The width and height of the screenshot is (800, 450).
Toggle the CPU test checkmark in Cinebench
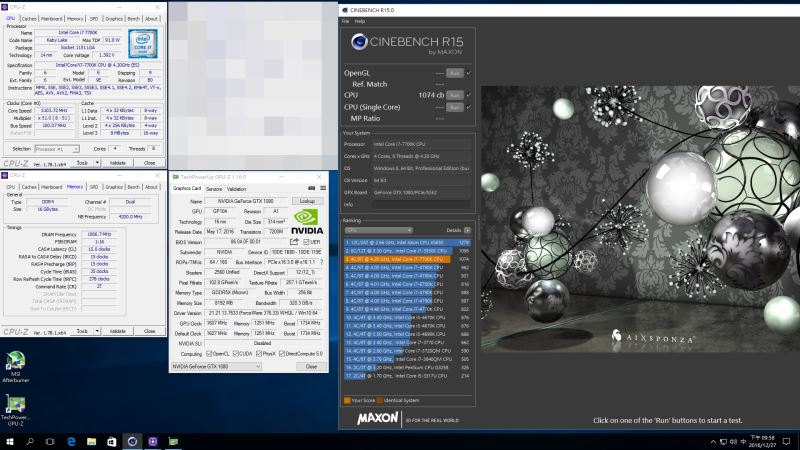coord(469,95)
